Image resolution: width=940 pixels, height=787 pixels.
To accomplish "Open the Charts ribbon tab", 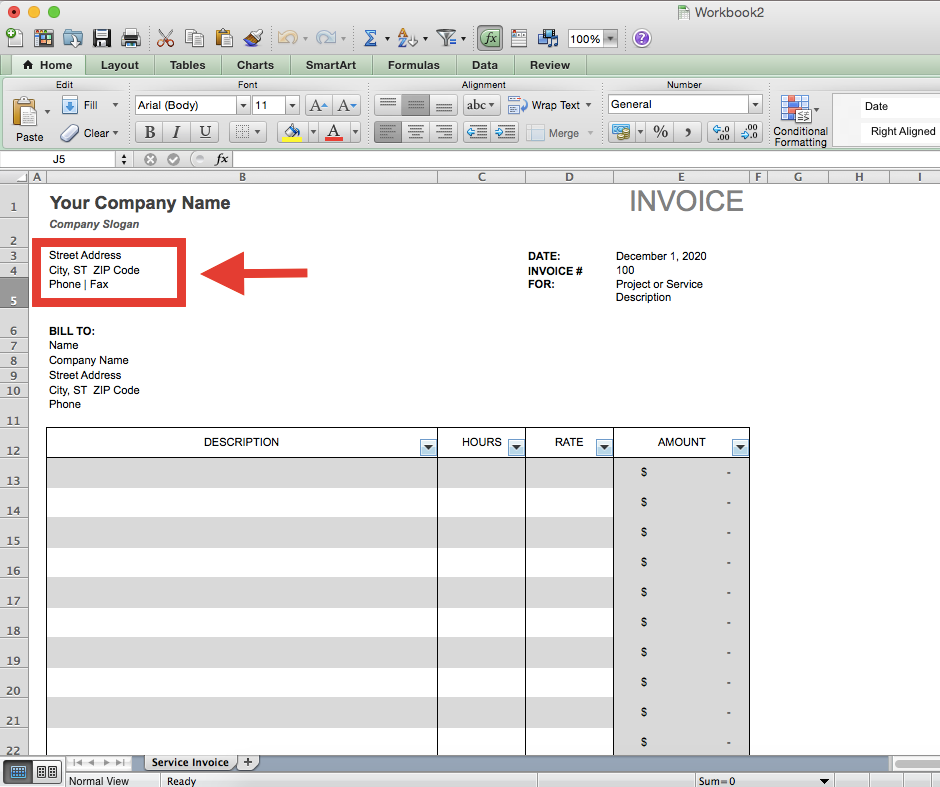I will tap(255, 65).
